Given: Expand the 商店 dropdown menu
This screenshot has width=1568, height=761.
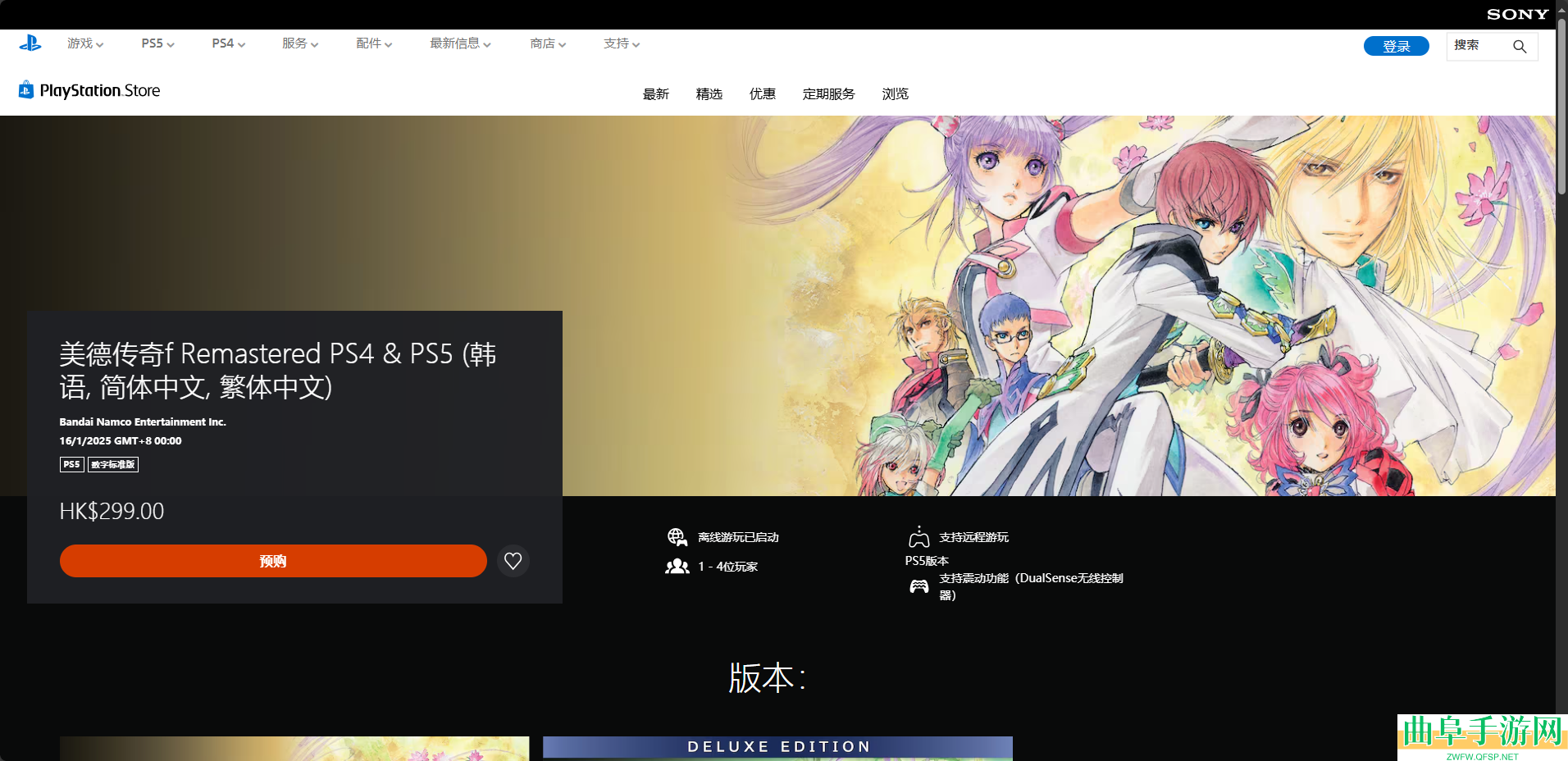Looking at the screenshot, I should (548, 43).
